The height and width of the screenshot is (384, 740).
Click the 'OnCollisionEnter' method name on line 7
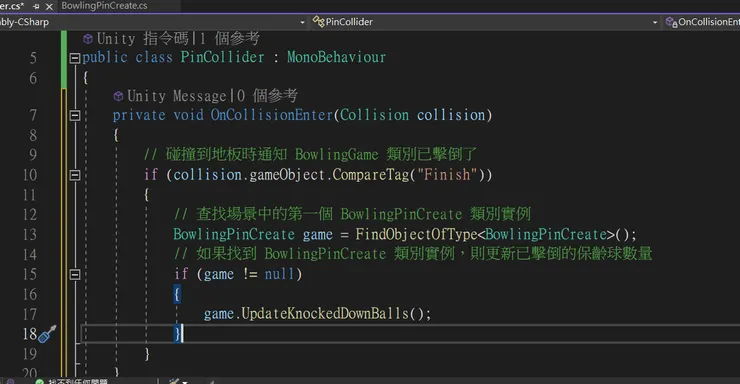pos(272,115)
